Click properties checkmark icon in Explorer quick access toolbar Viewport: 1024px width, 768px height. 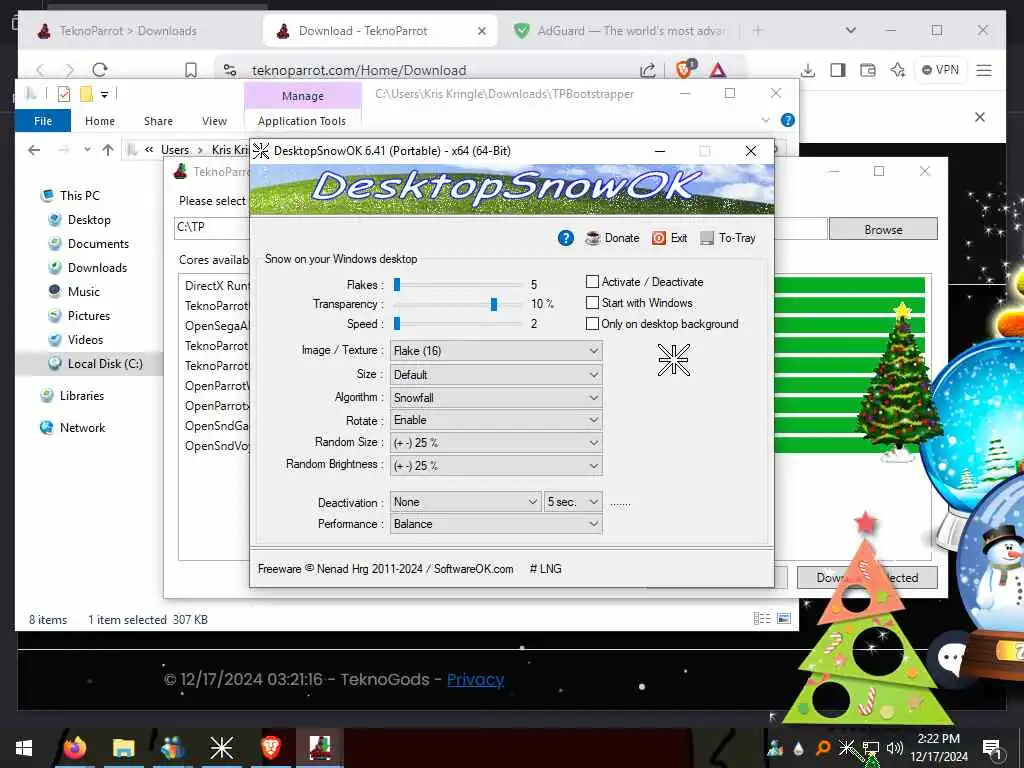click(x=63, y=94)
